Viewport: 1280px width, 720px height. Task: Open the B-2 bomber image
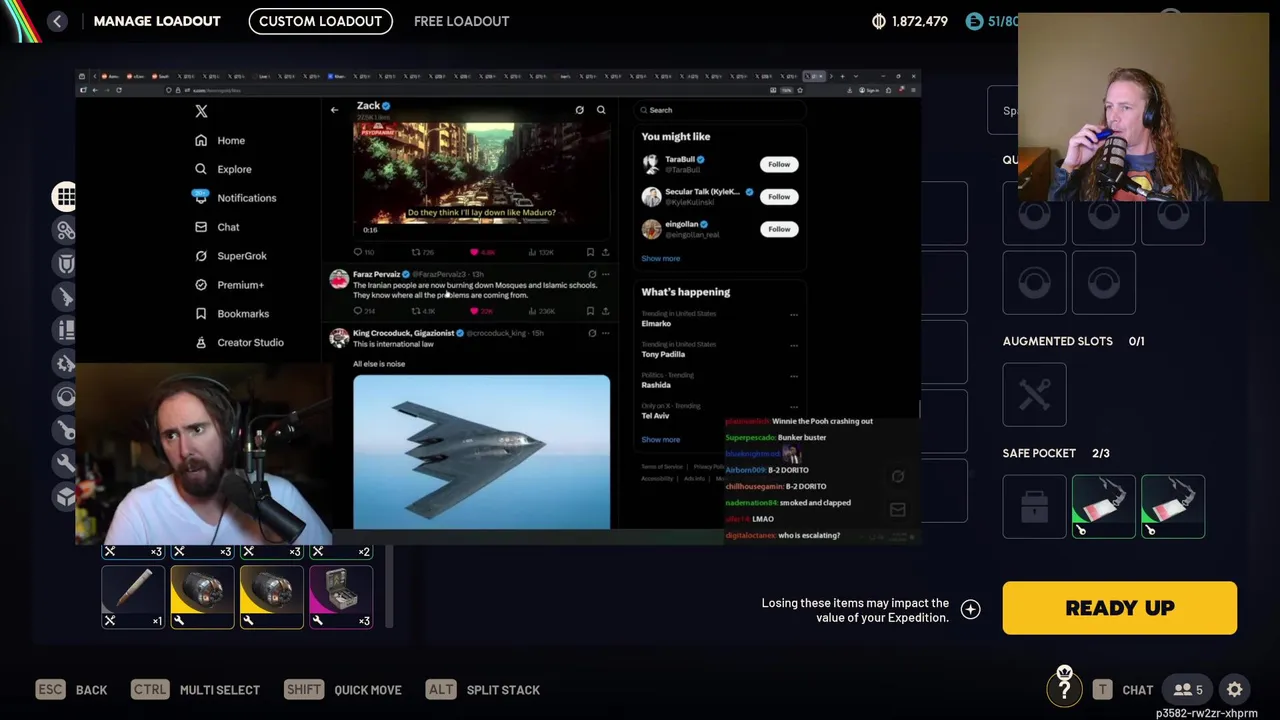click(x=481, y=452)
